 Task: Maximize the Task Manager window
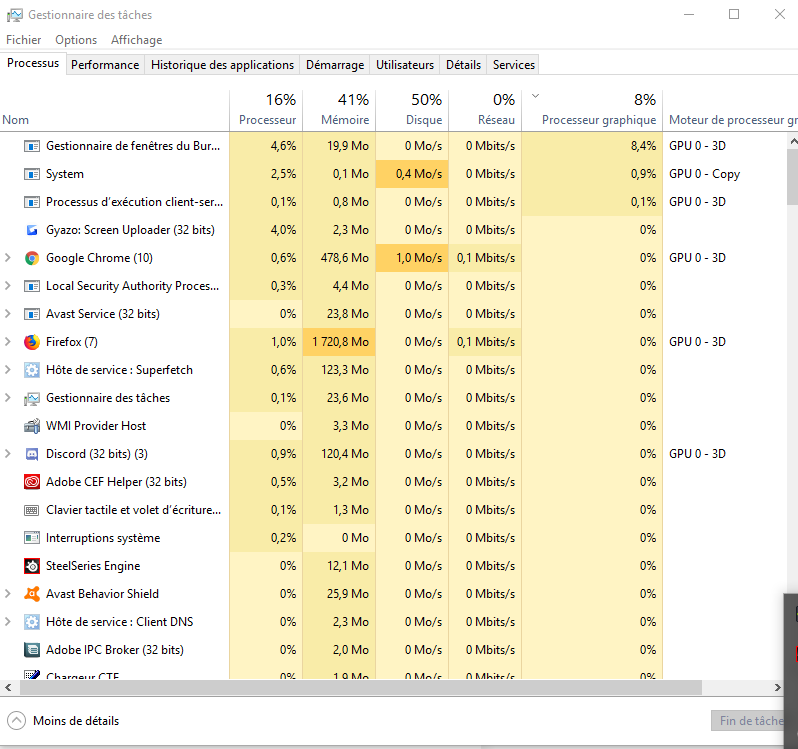tap(734, 14)
